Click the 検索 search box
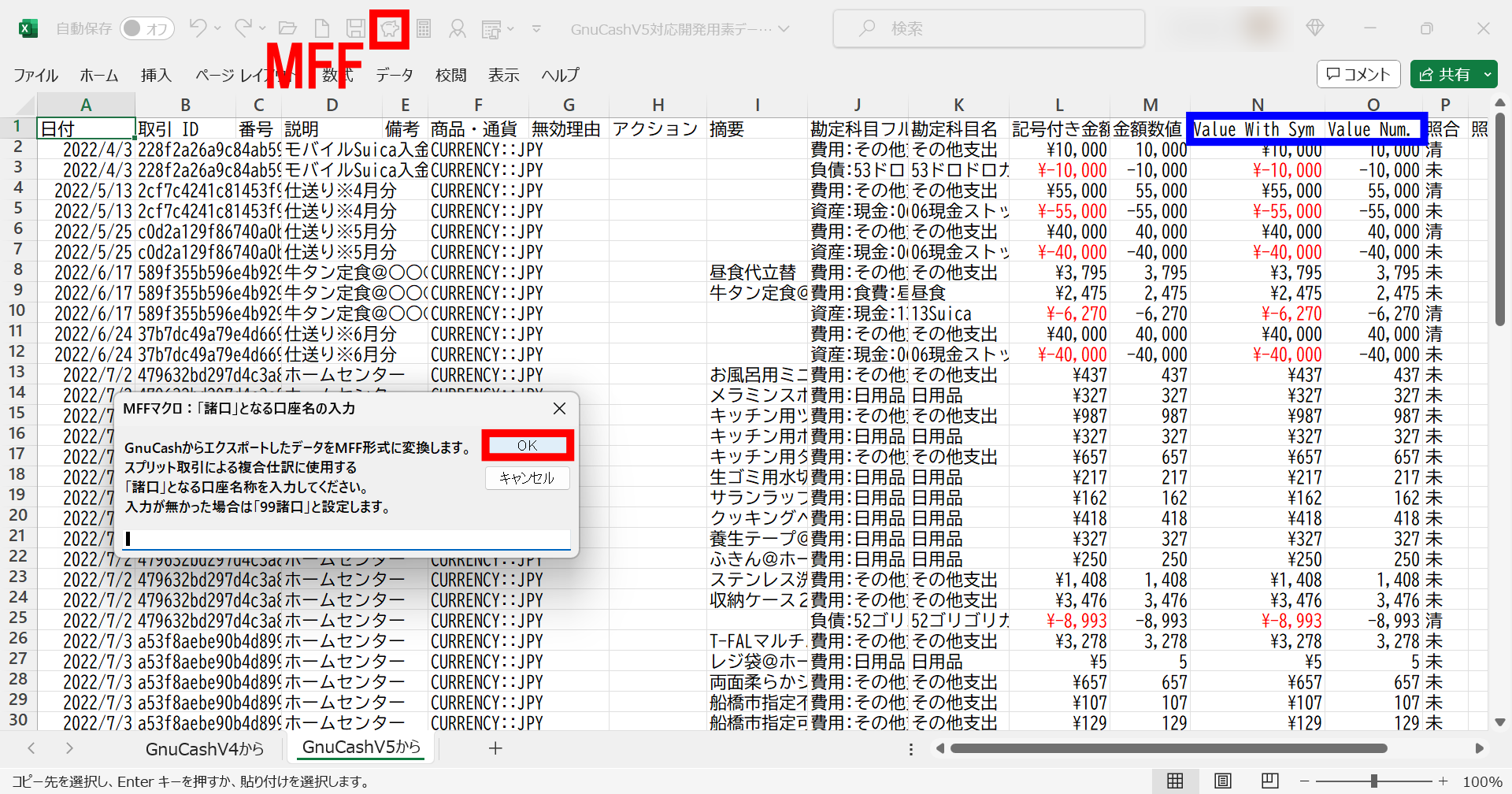 click(989, 28)
